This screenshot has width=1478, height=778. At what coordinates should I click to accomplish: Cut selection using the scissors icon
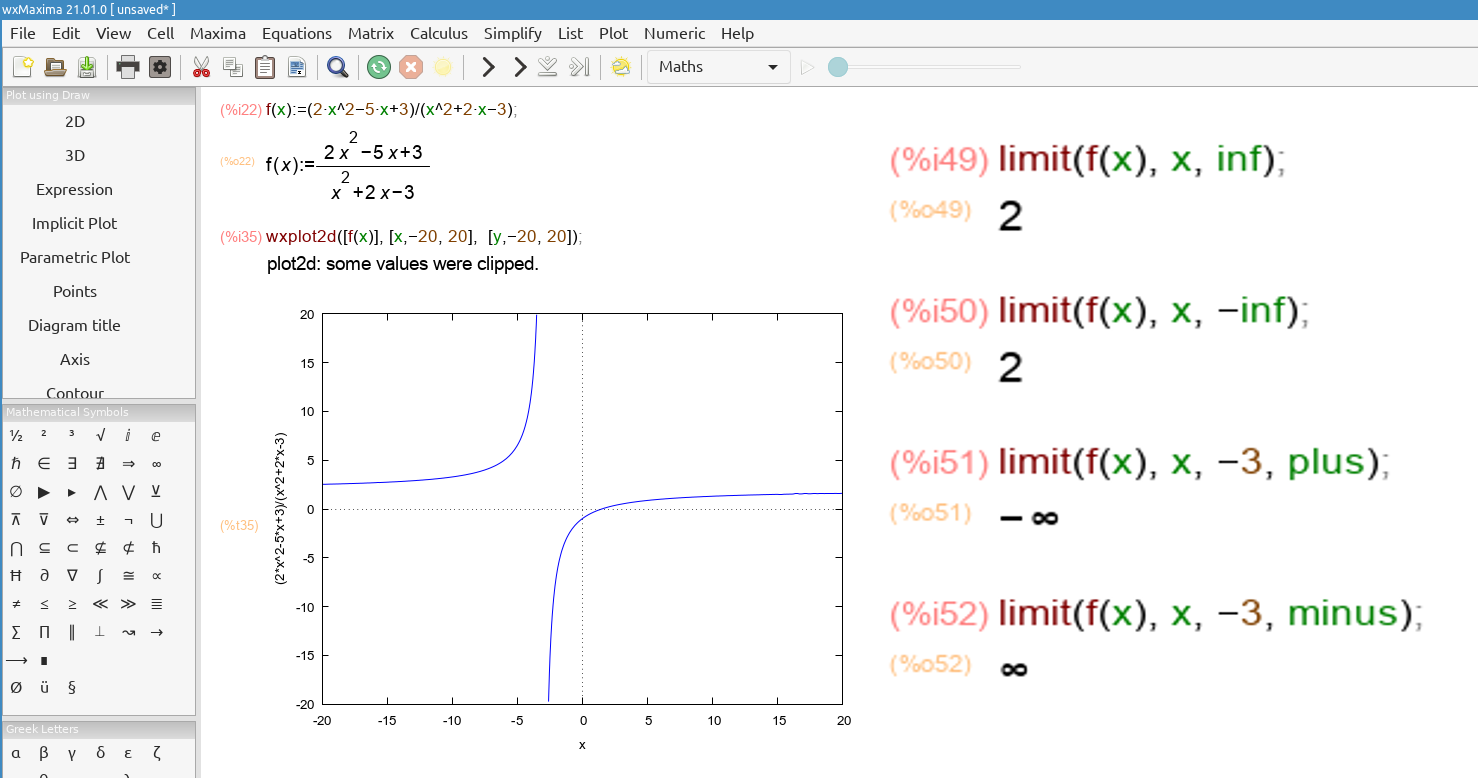[x=201, y=66]
